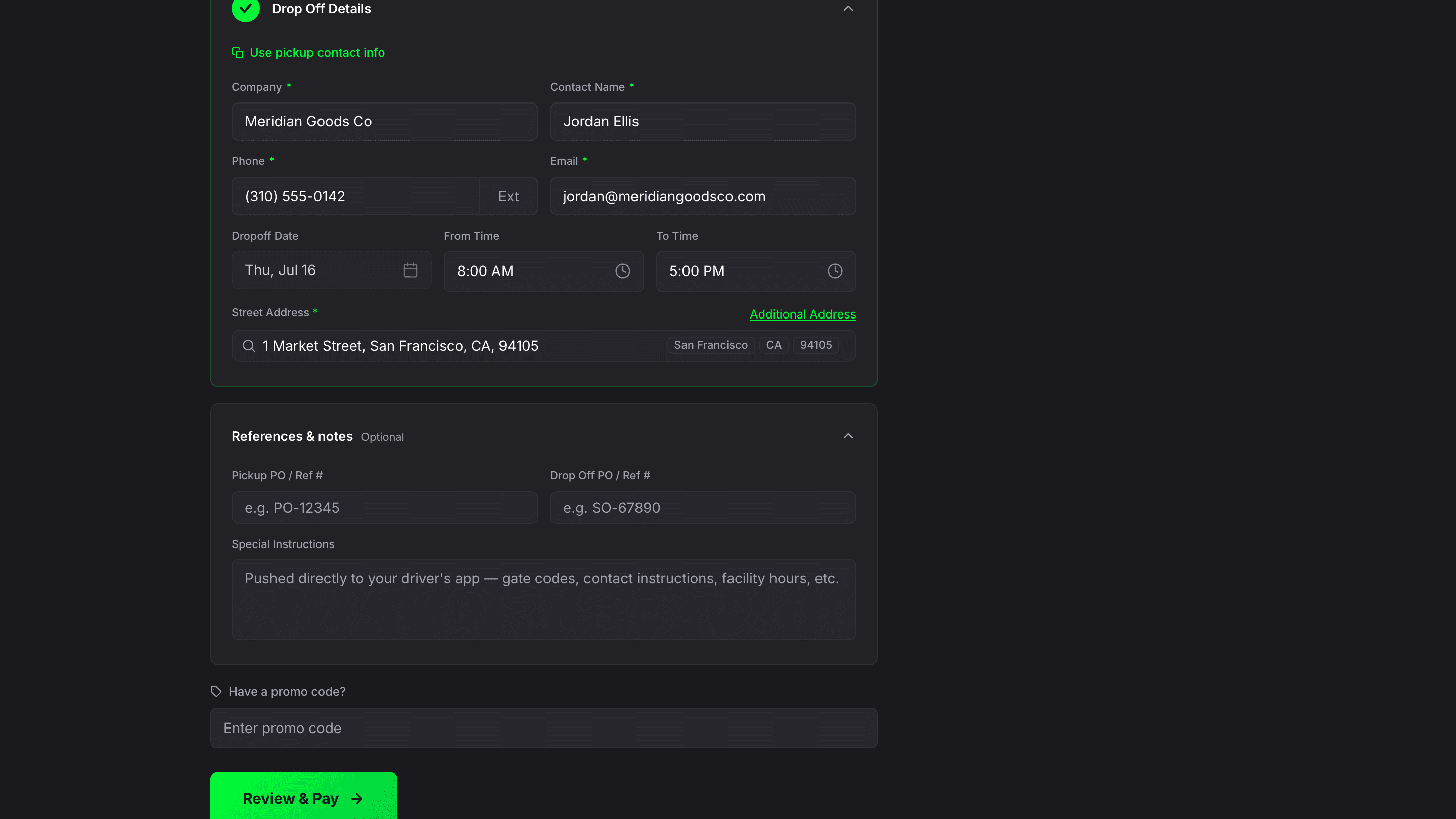The height and width of the screenshot is (819, 1456).
Task: Click the search icon in Street Address
Action: click(249, 346)
